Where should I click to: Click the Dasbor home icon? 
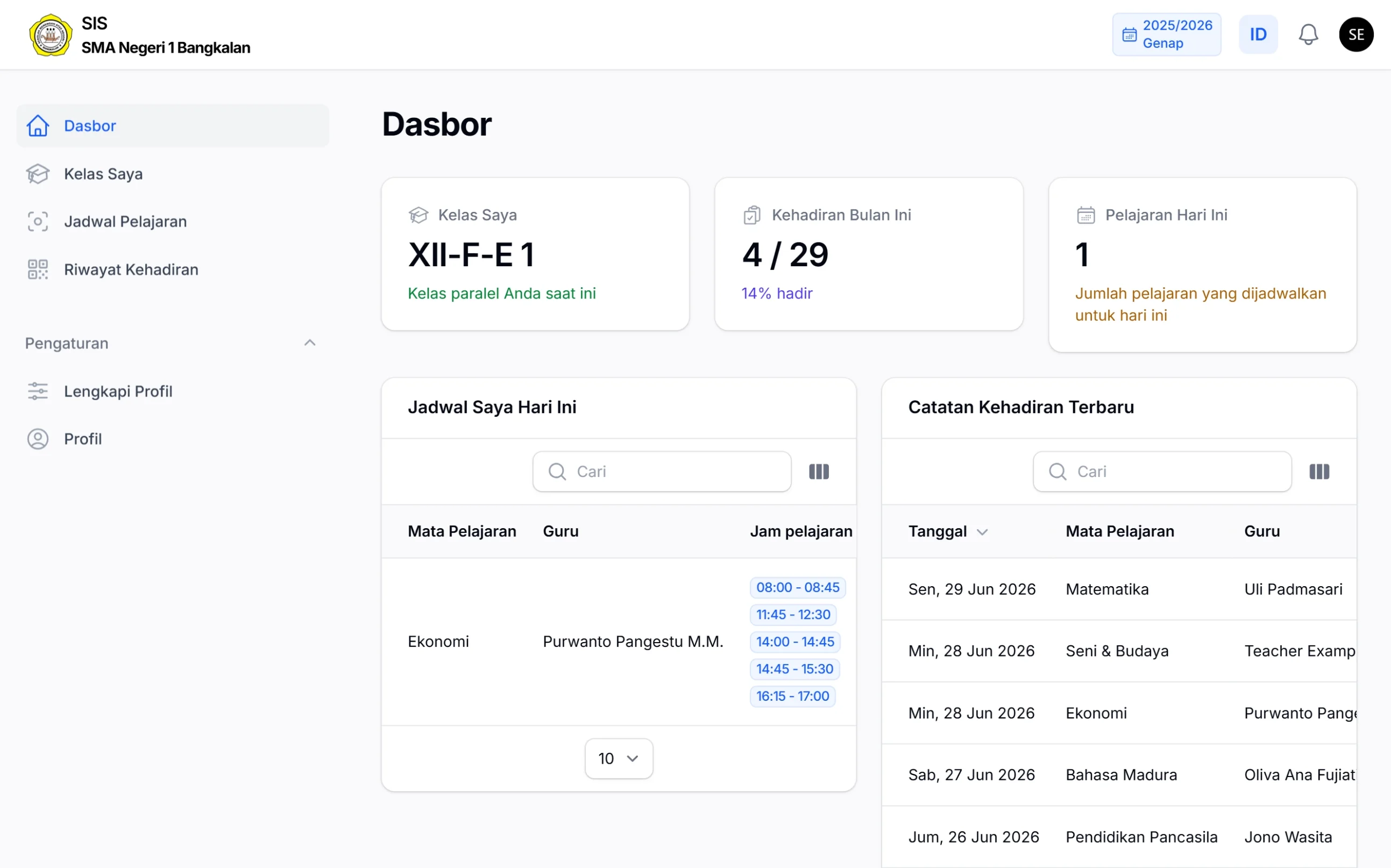(38, 126)
